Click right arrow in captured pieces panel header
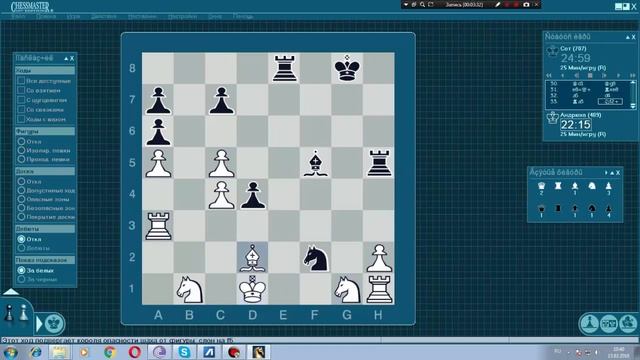Screen dimensions: 640x360 pos(606,173)
